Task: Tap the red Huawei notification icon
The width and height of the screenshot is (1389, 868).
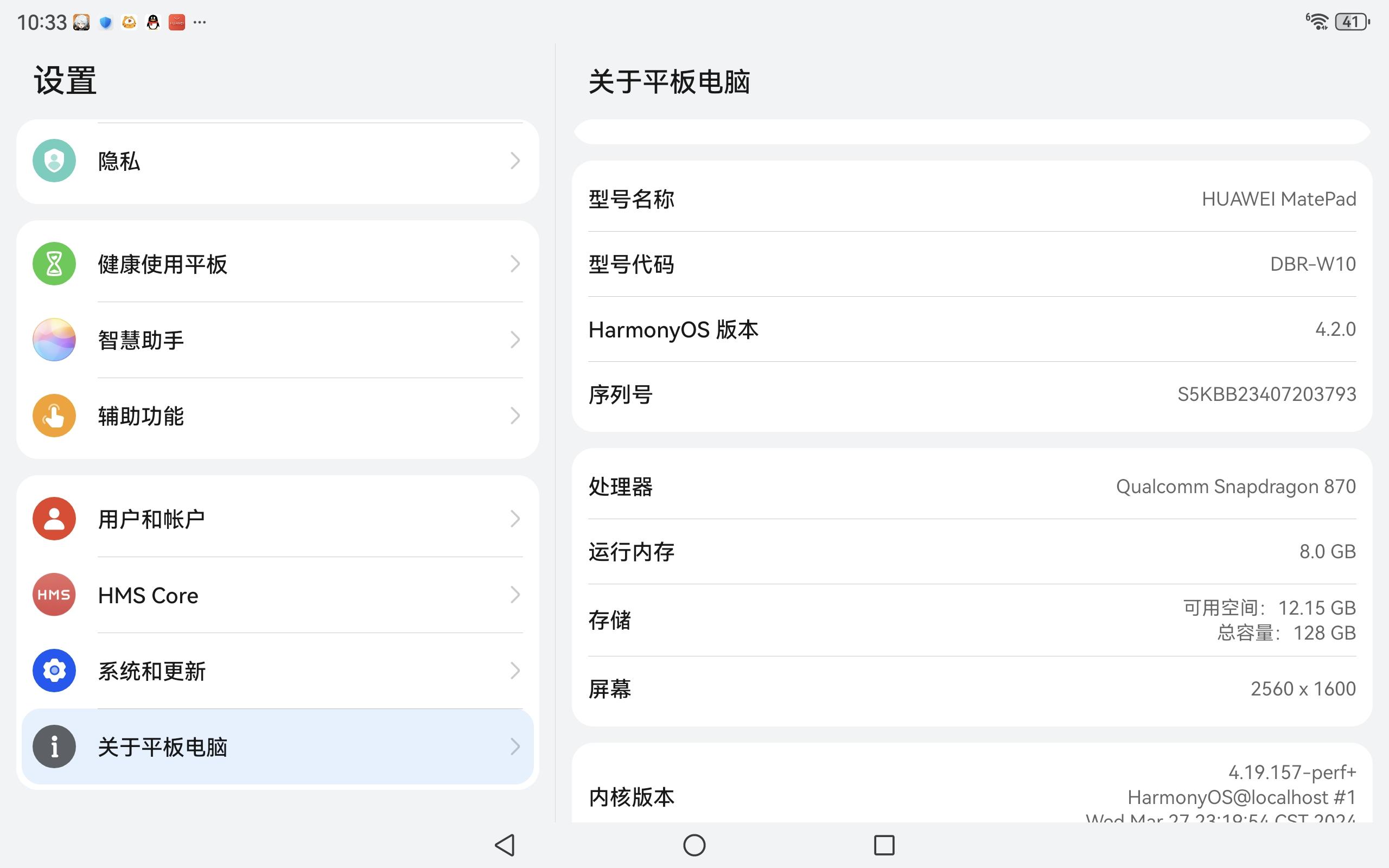Action: click(177, 22)
